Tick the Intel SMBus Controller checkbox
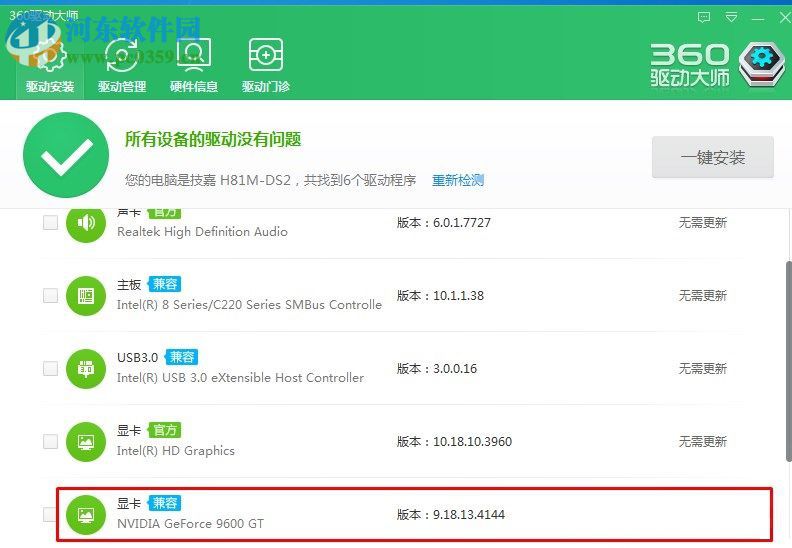Screen dimensions: 792x548 [51, 295]
